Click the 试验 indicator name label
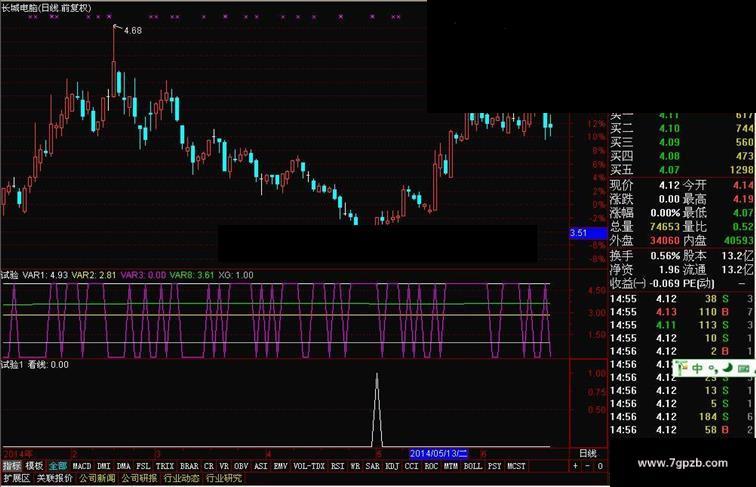Image resolution: width=756 pixels, height=487 pixels. pos(10,275)
